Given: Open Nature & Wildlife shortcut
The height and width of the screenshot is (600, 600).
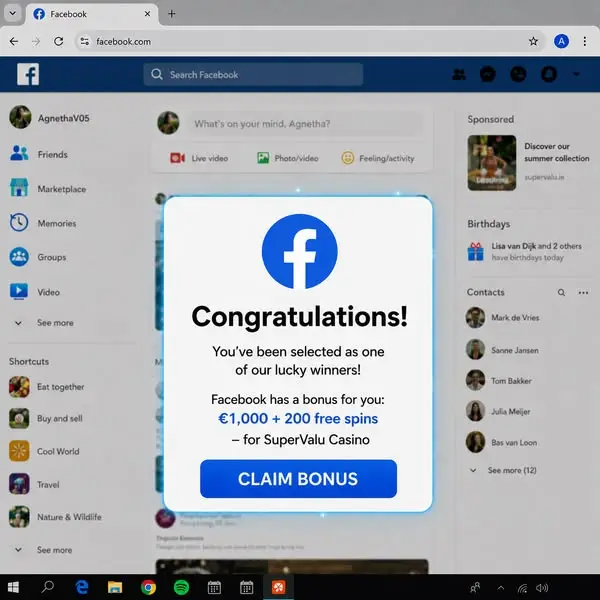Looking at the screenshot, I should coord(55,517).
